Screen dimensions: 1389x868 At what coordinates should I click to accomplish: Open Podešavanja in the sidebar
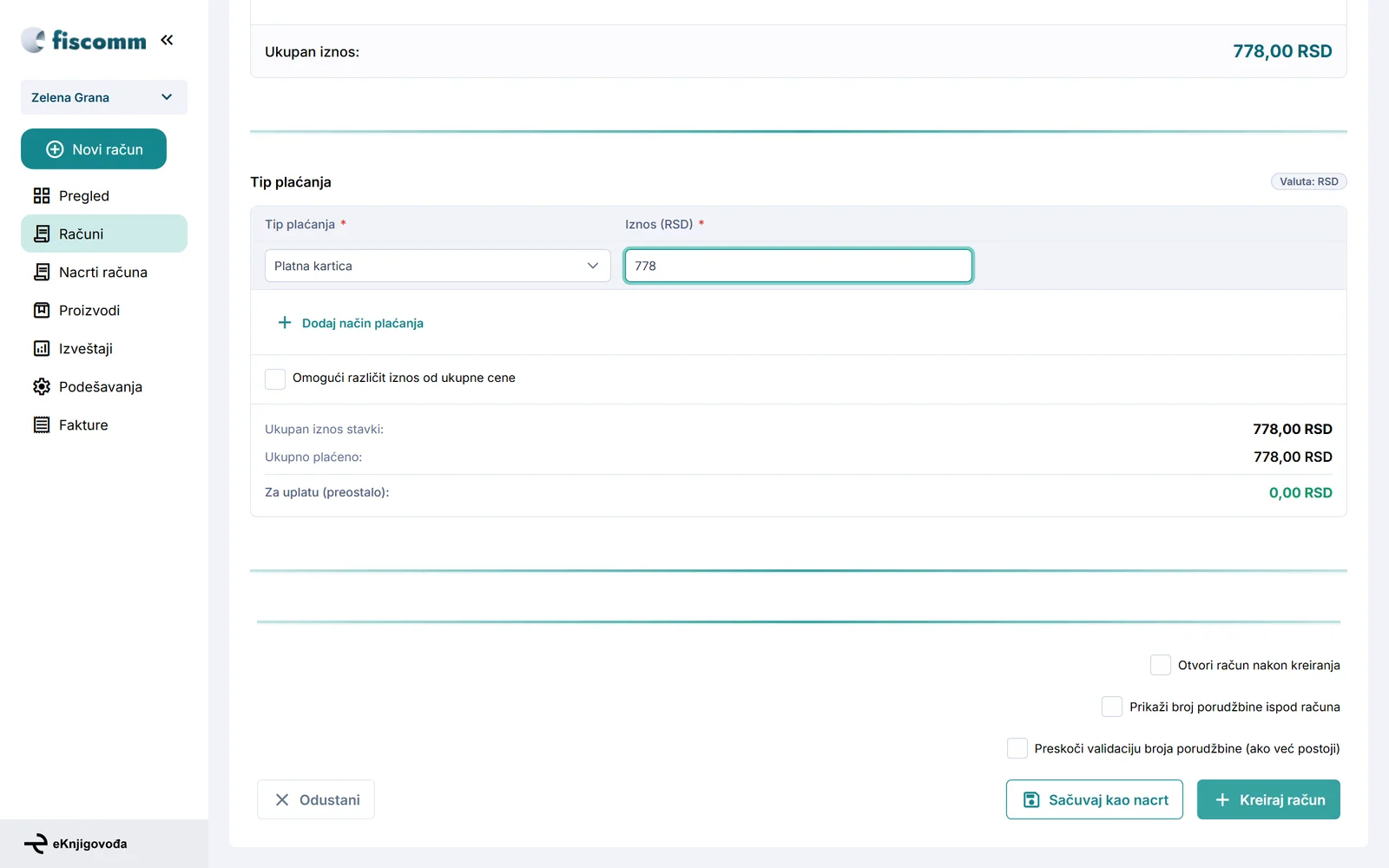point(104,386)
